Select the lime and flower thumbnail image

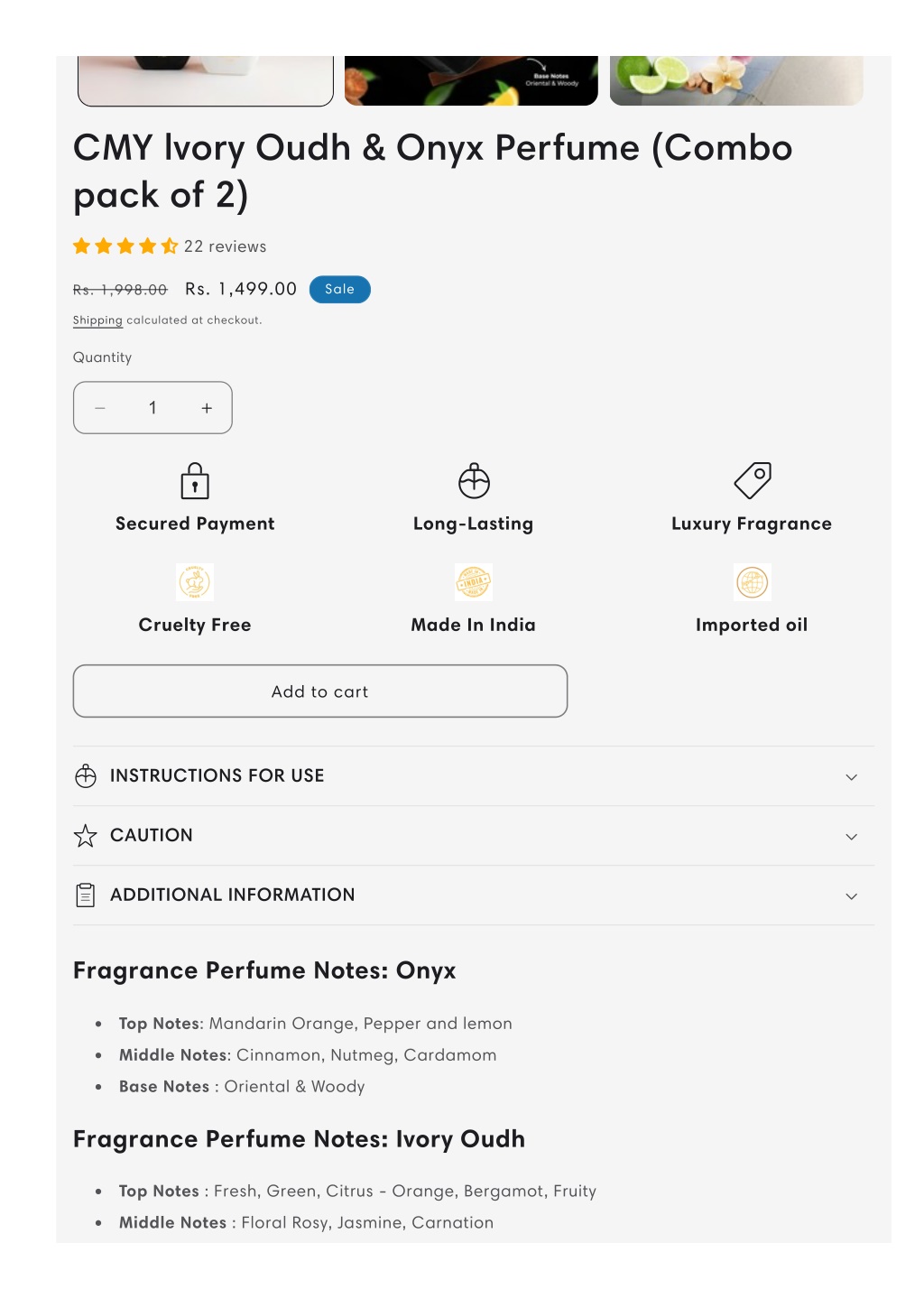[x=736, y=80]
